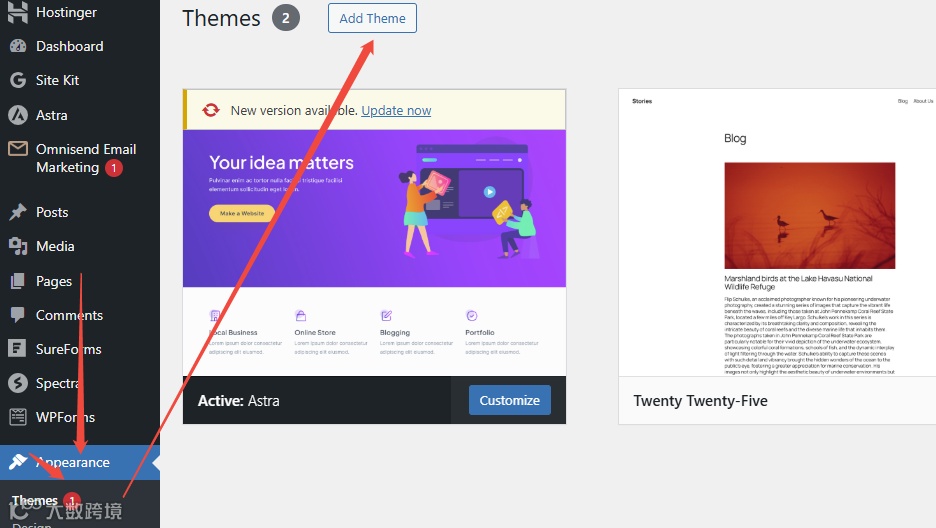Click the Media library icon
This screenshot has height=528, width=936.
point(18,246)
